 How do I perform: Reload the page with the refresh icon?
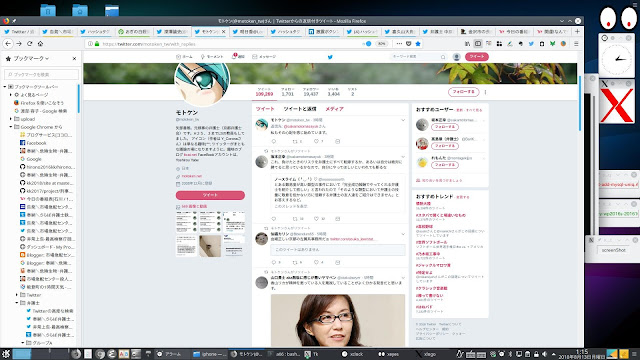(x=29, y=44)
